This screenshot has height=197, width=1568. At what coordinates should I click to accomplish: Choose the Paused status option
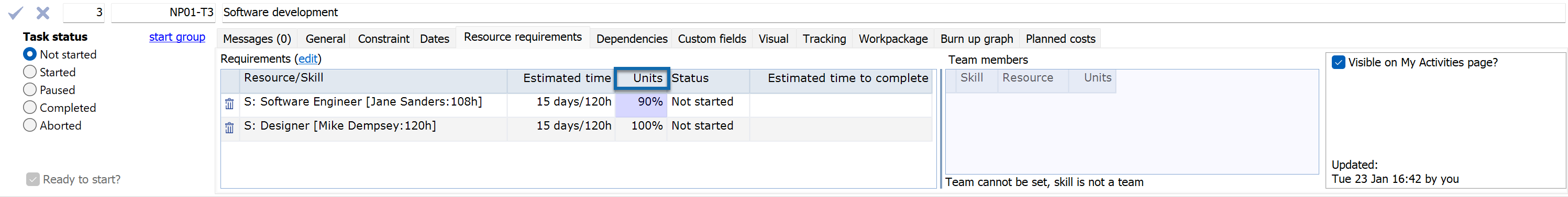(x=30, y=89)
